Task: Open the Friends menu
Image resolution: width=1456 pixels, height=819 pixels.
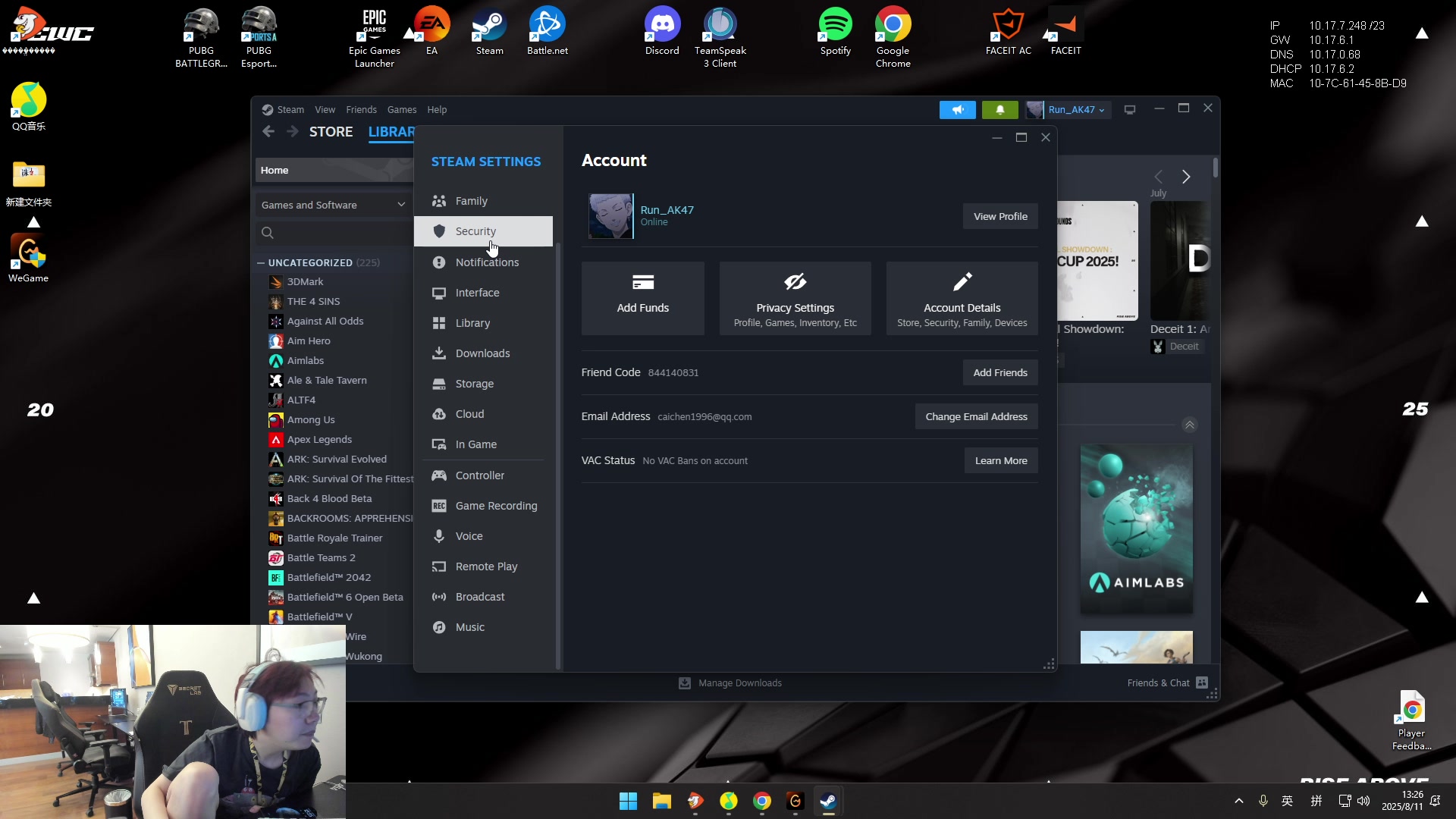Action: click(x=362, y=110)
